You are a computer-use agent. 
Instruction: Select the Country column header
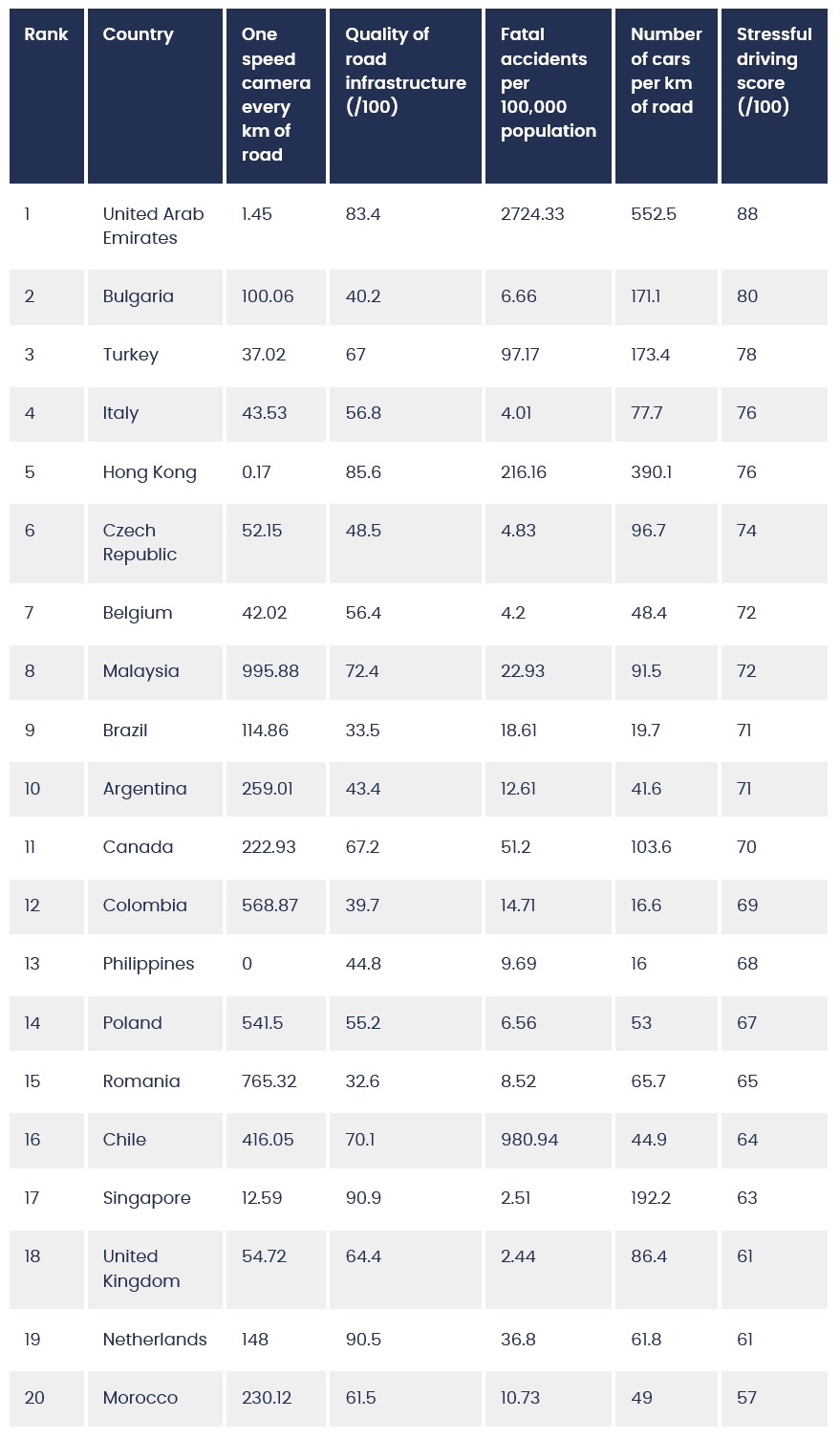(x=156, y=96)
